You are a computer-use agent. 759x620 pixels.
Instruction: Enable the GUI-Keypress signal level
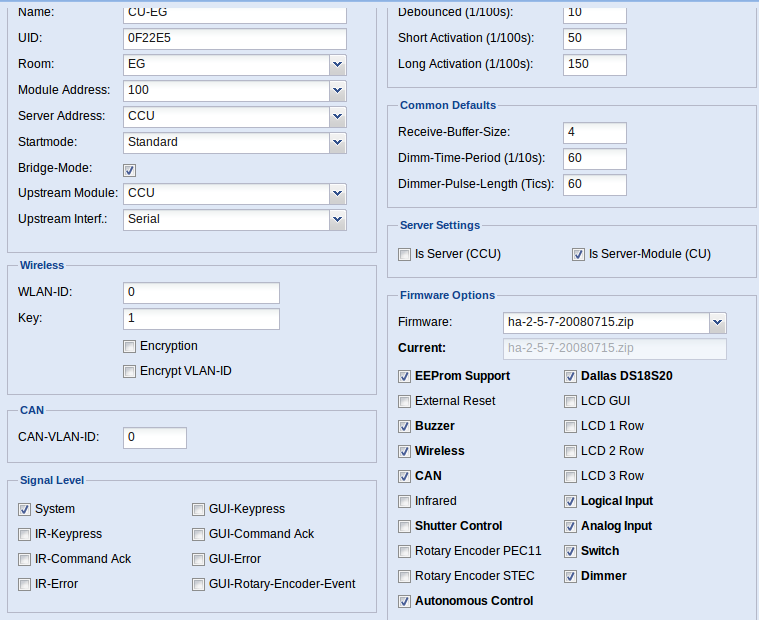point(198,510)
